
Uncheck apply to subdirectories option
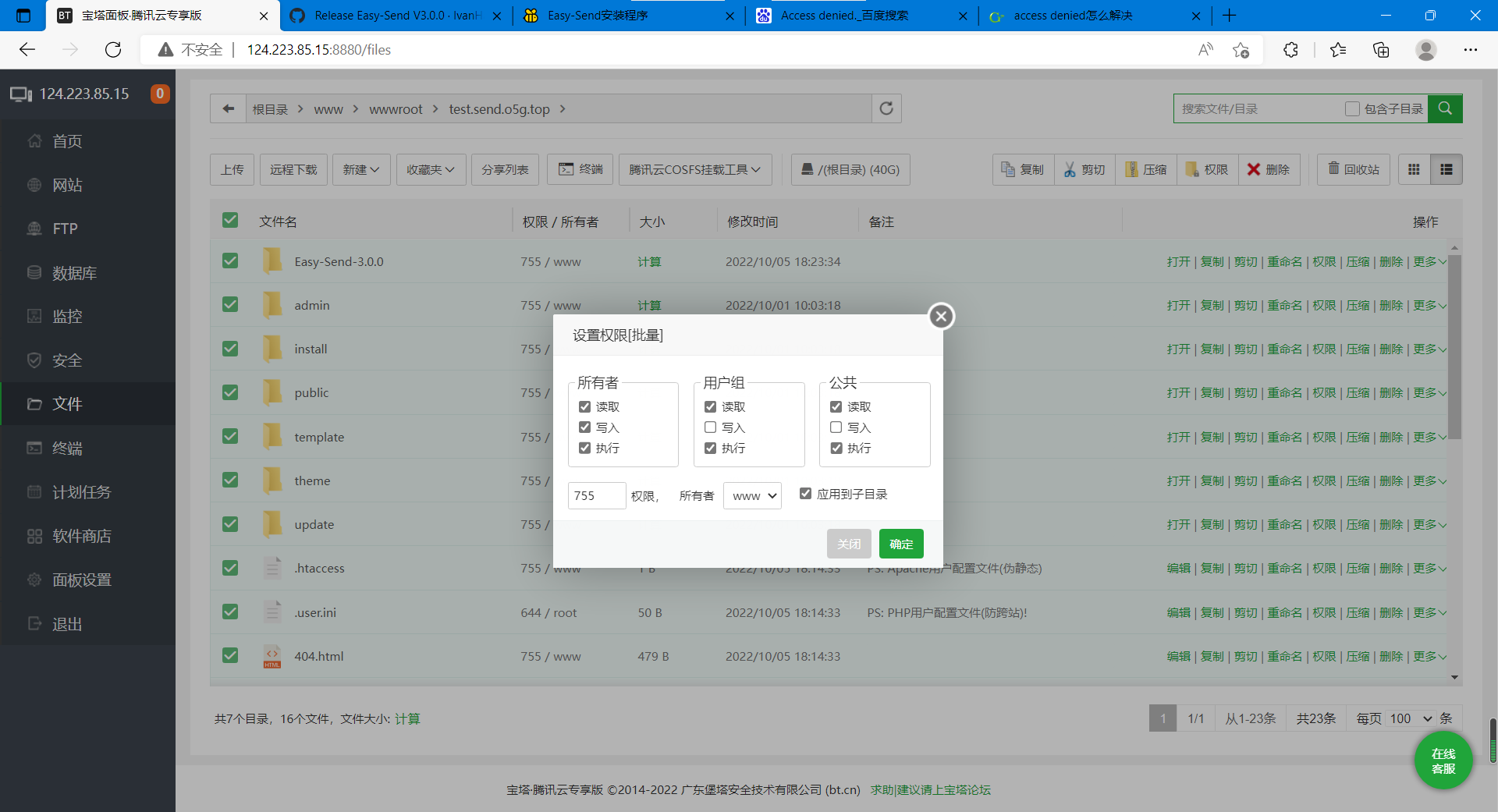tap(805, 494)
